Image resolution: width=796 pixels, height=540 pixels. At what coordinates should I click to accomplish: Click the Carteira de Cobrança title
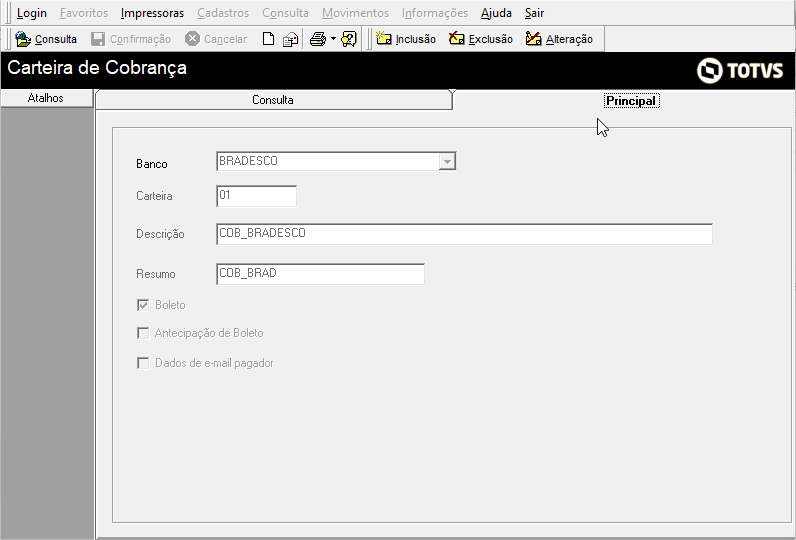tap(97, 68)
